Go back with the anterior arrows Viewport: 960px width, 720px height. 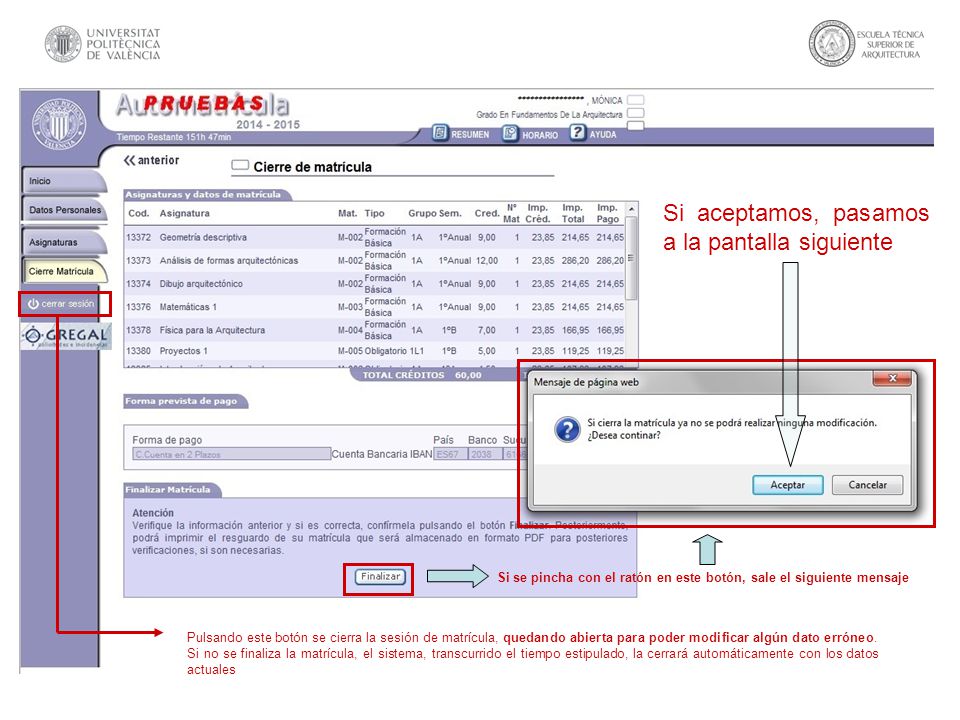(x=129, y=160)
